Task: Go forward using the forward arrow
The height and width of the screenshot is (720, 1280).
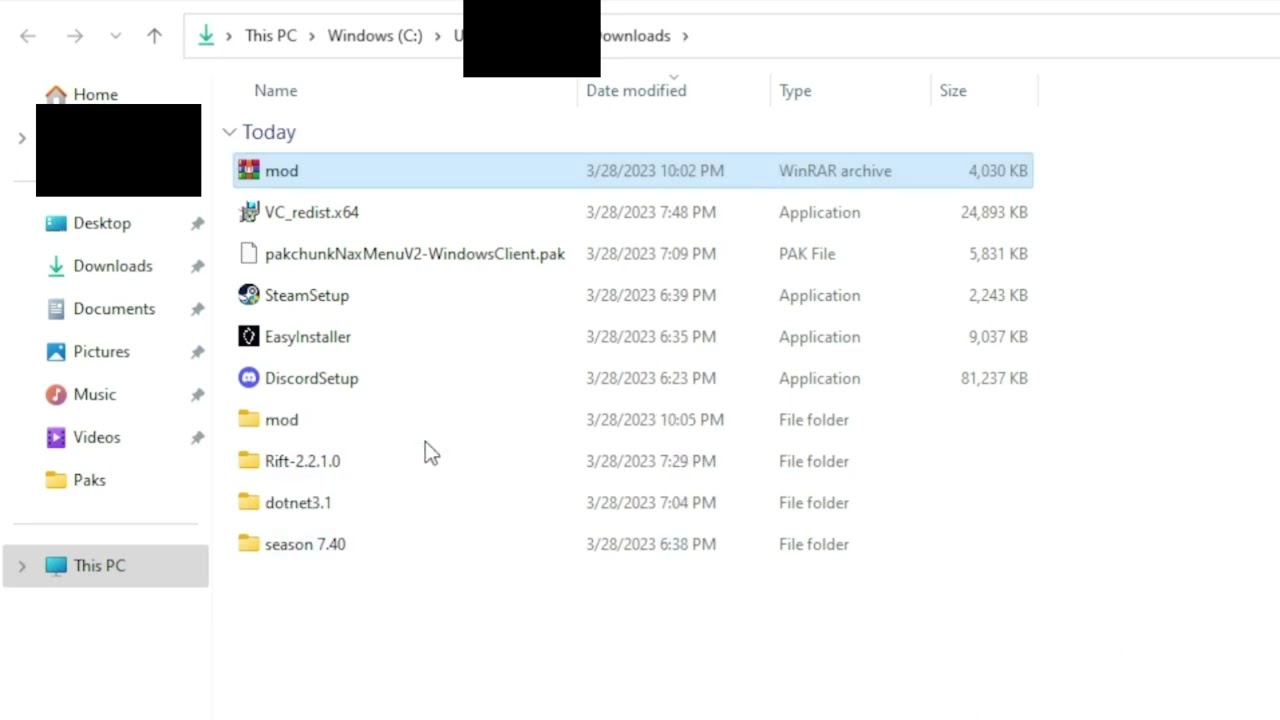Action: click(x=75, y=36)
